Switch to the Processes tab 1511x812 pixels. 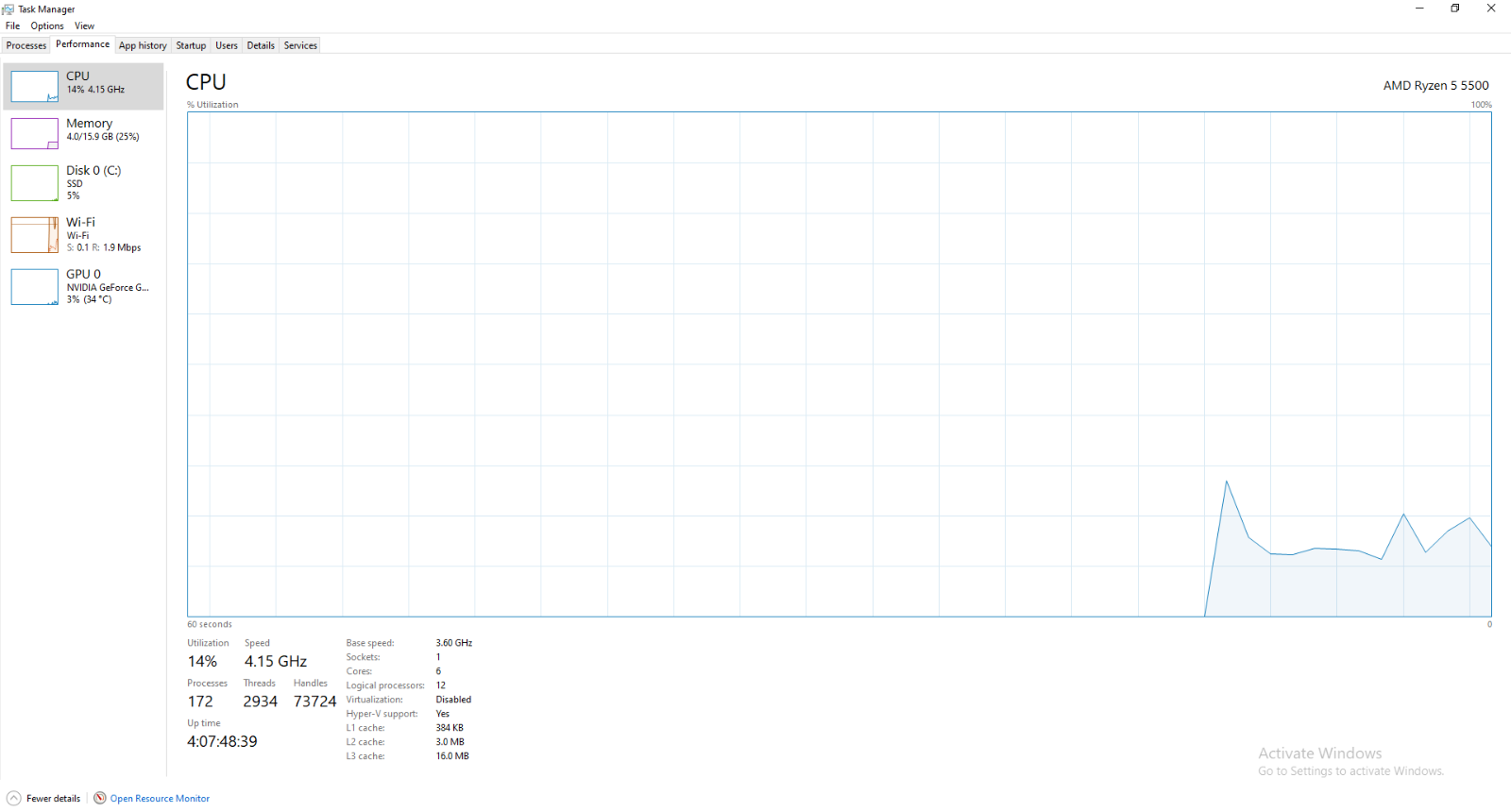[26, 45]
